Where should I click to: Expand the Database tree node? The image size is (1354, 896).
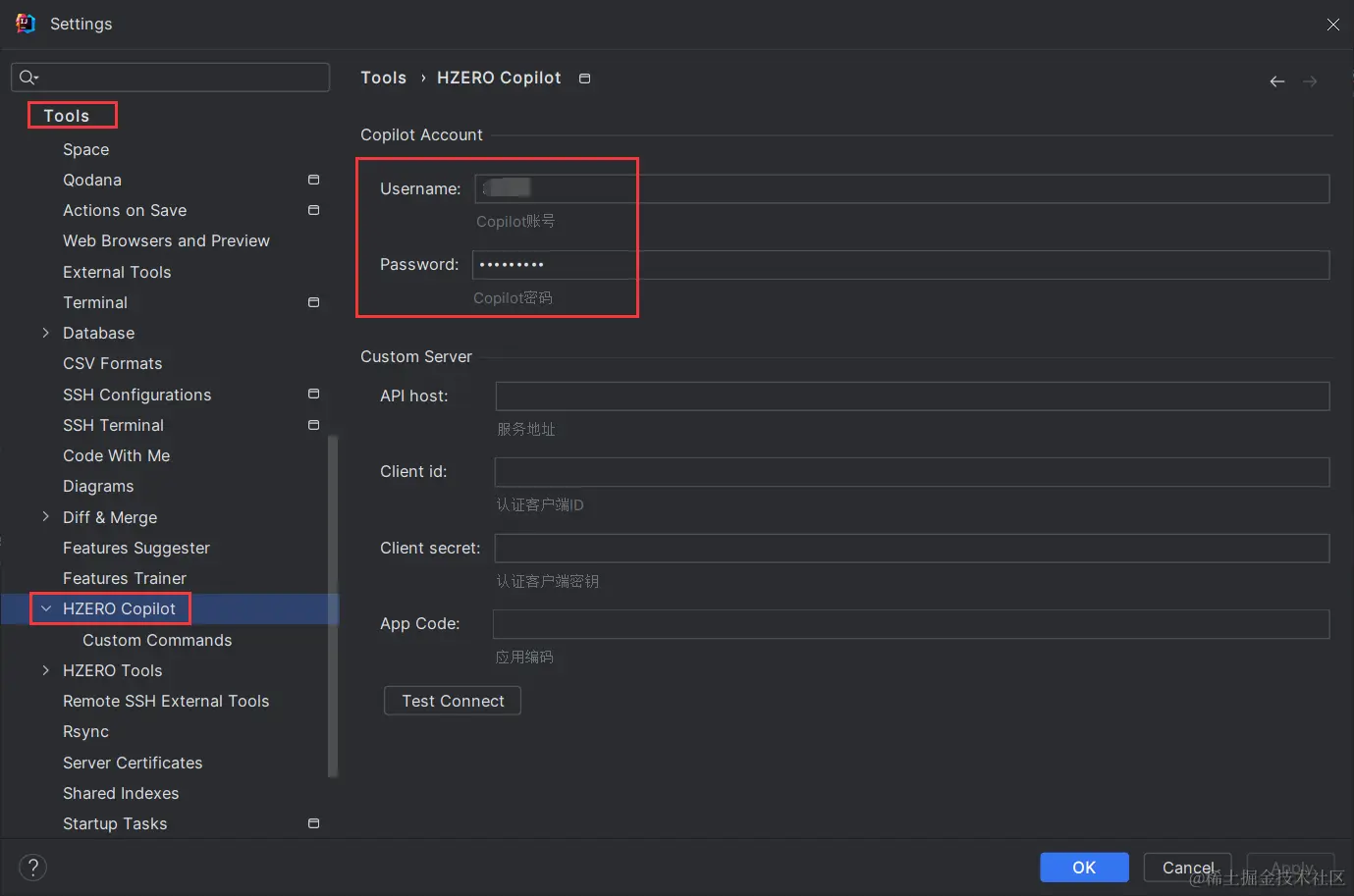tap(45, 333)
